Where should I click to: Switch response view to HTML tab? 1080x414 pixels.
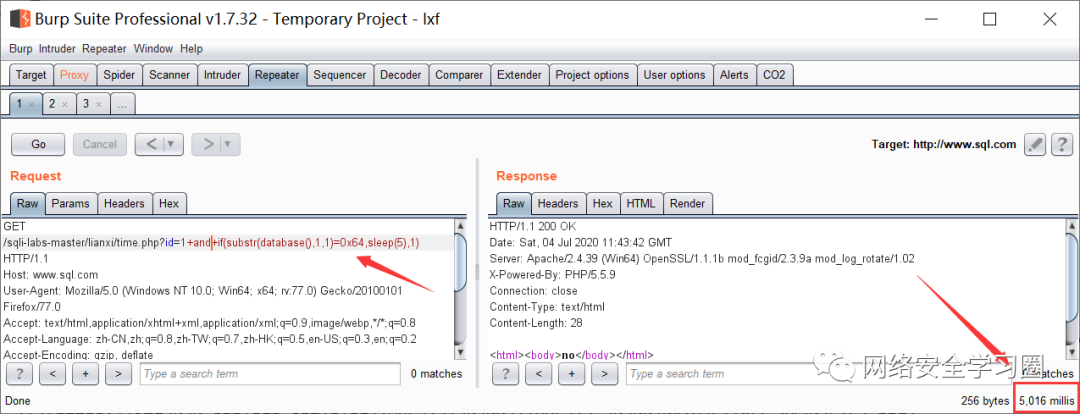tap(641, 203)
